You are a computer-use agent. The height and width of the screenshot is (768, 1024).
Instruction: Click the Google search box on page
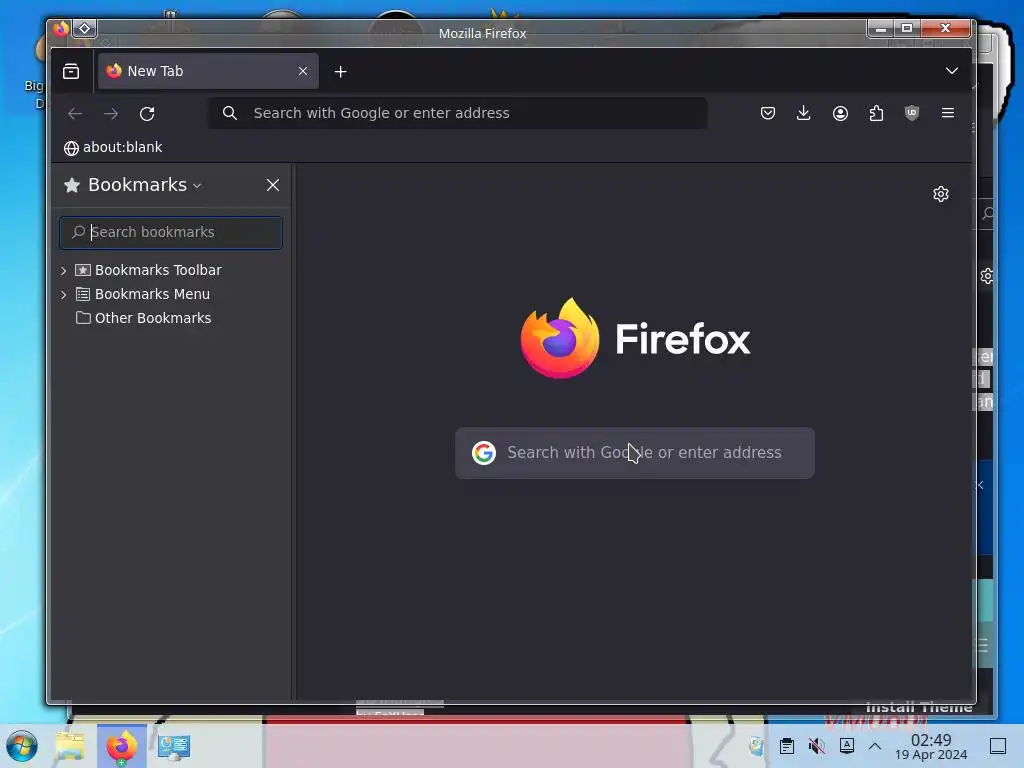point(635,453)
